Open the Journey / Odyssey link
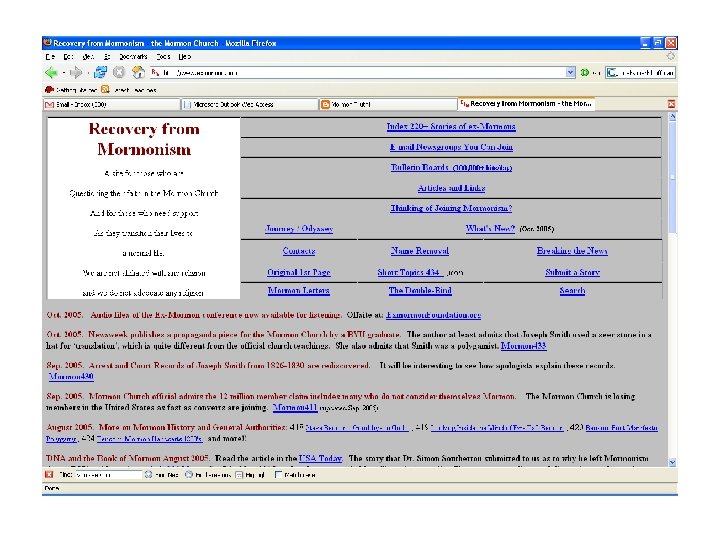The height and width of the screenshot is (540, 720). click(299, 229)
